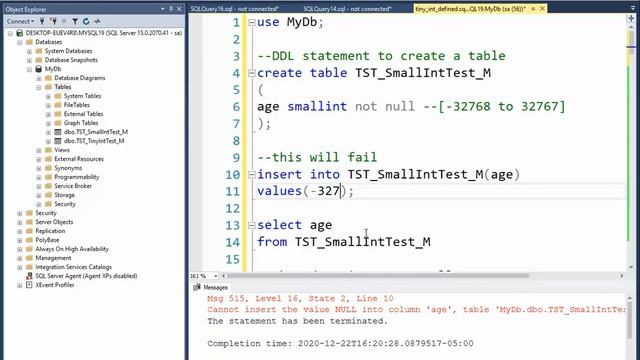Image resolution: width=640 pixels, height=360 pixels.
Task: Select Integration Services Catalogs item
Action: 73,267
